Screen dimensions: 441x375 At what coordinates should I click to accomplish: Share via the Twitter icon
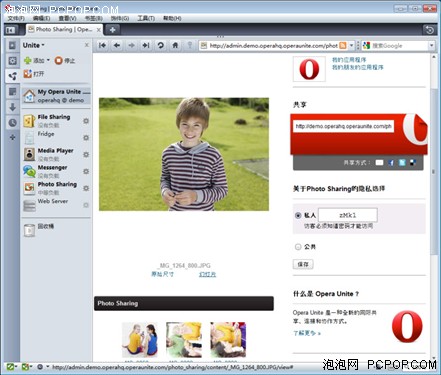(402, 163)
